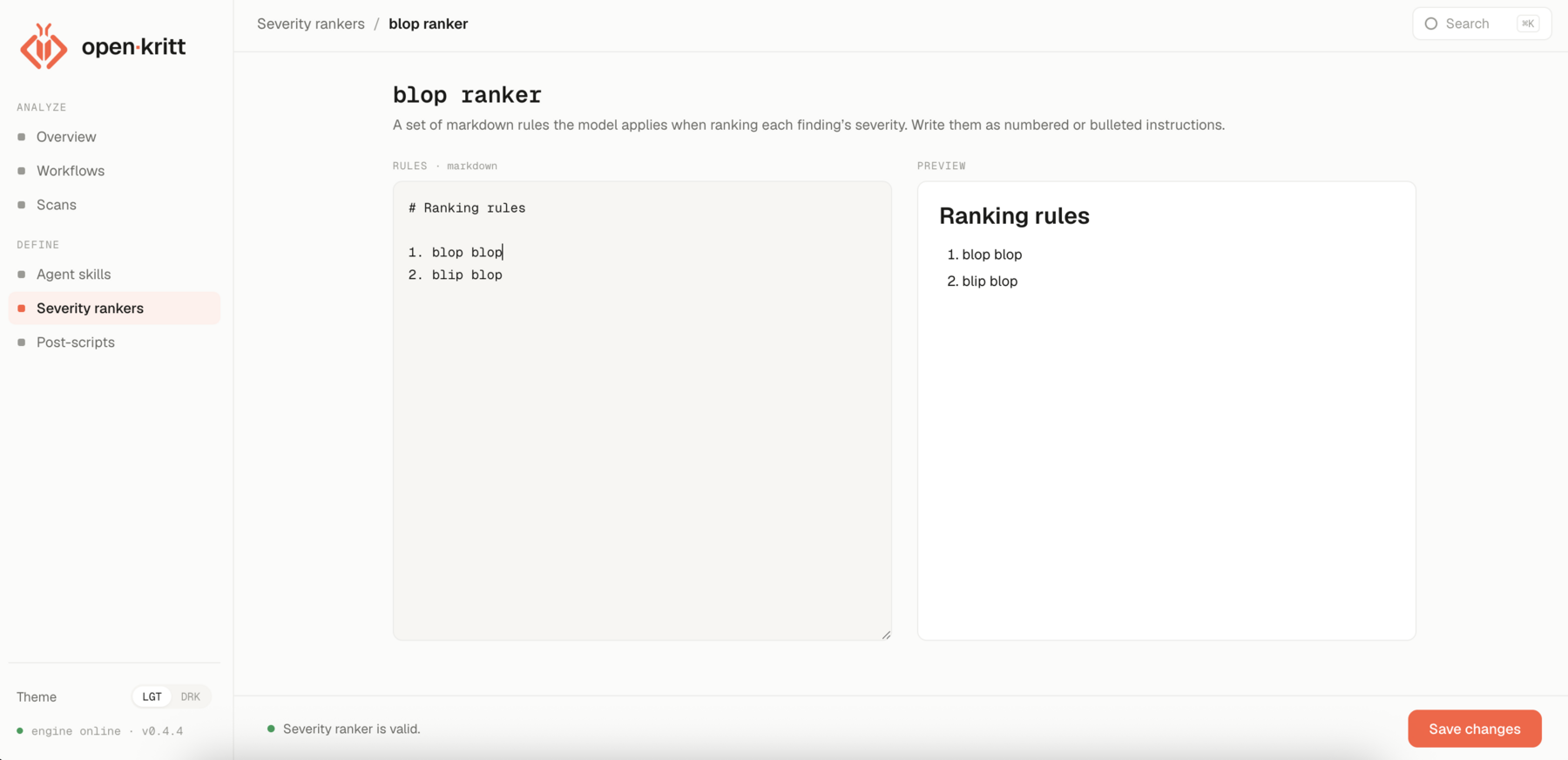Click the engine online status indicator
This screenshot has width=1568, height=760.
coord(20,731)
